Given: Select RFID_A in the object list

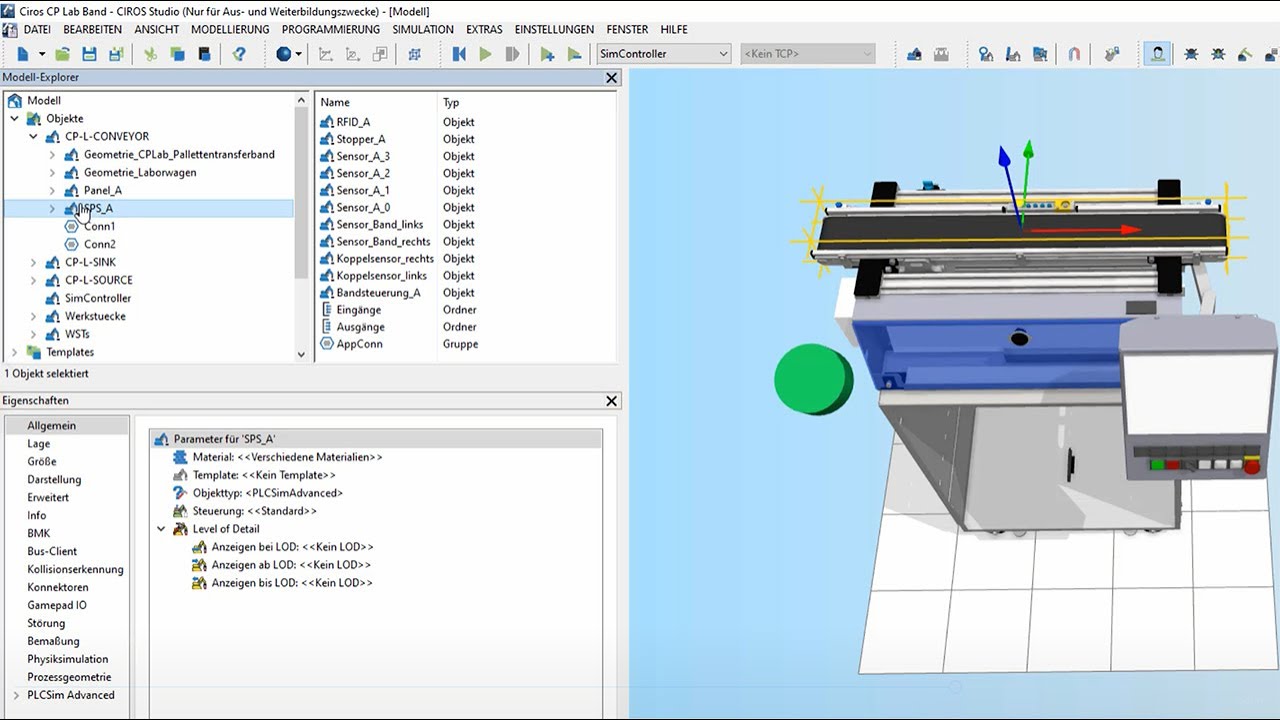Looking at the screenshot, I should [x=353, y=122].
